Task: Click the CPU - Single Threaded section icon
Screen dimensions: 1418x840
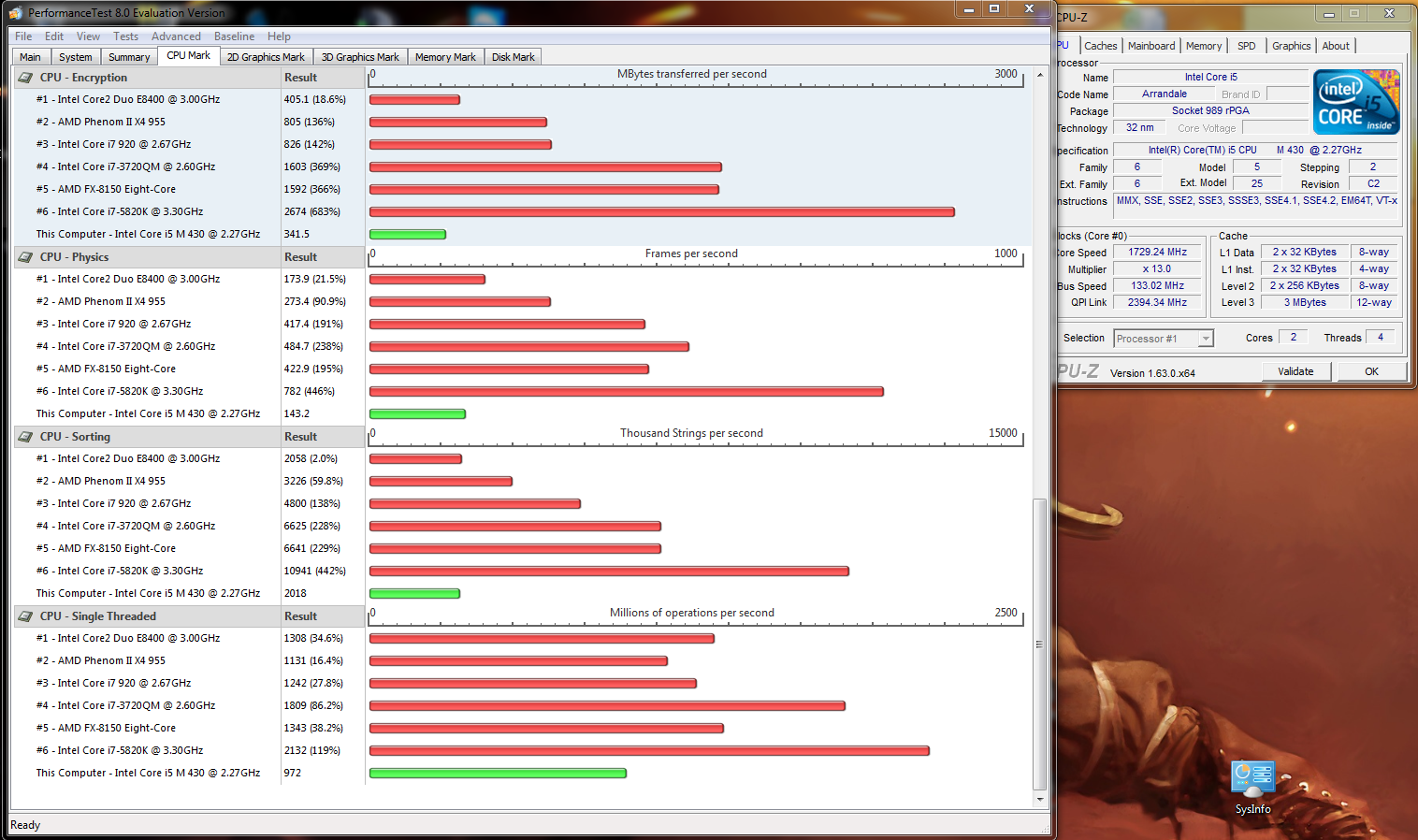Action: (25, 616)
